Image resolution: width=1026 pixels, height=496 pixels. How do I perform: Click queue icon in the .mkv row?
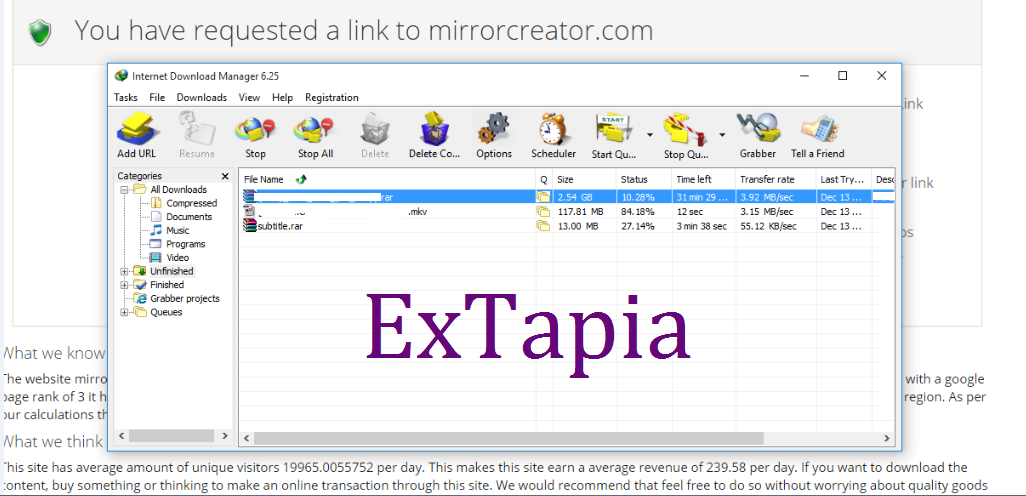542,211
